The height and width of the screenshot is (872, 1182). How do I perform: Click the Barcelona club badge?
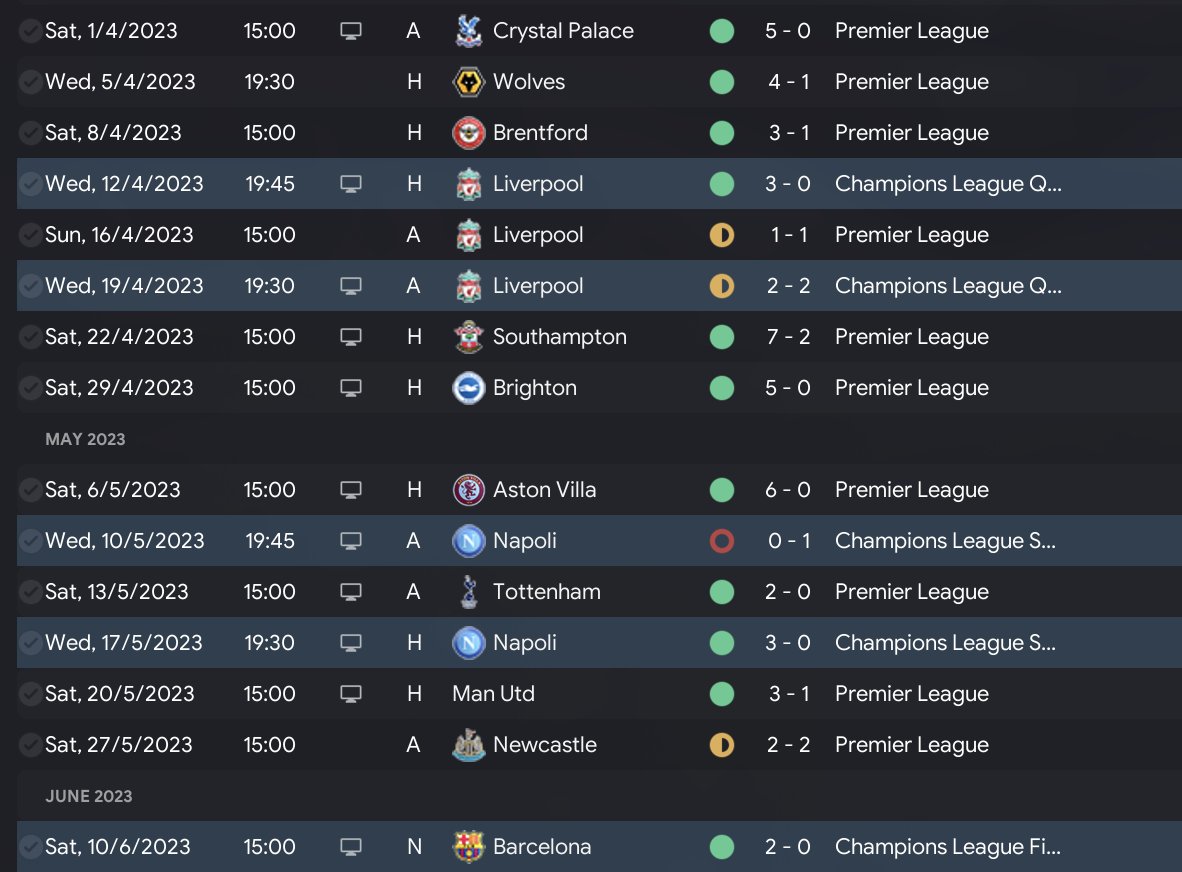[x=467, y=847]
